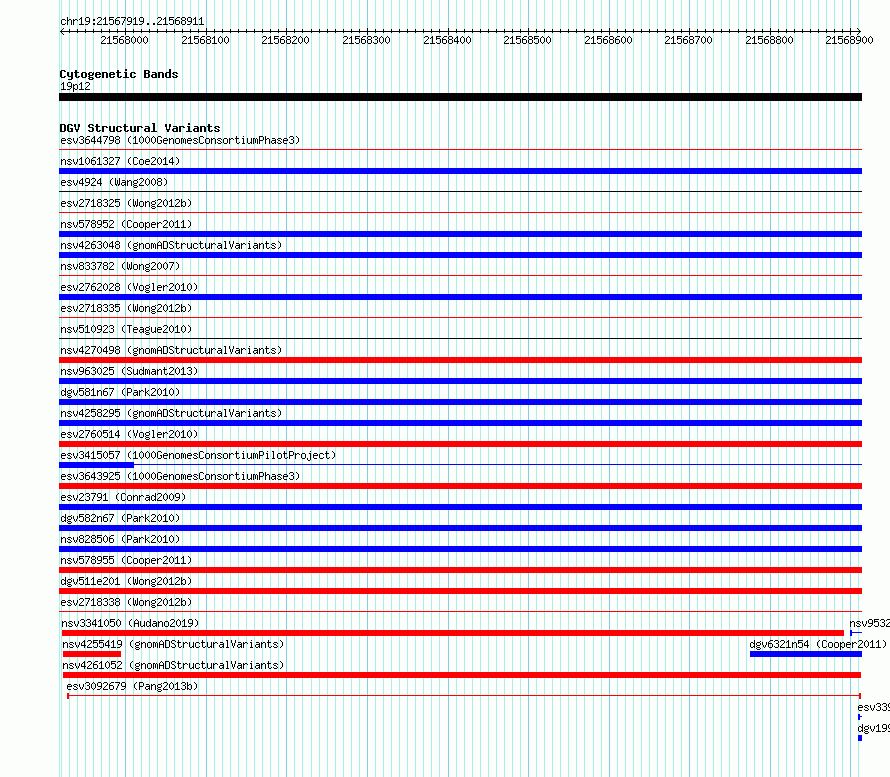890x777 pixels.
Task: Select the nsv3341050 (Audano2019) label
Action: 130,623
